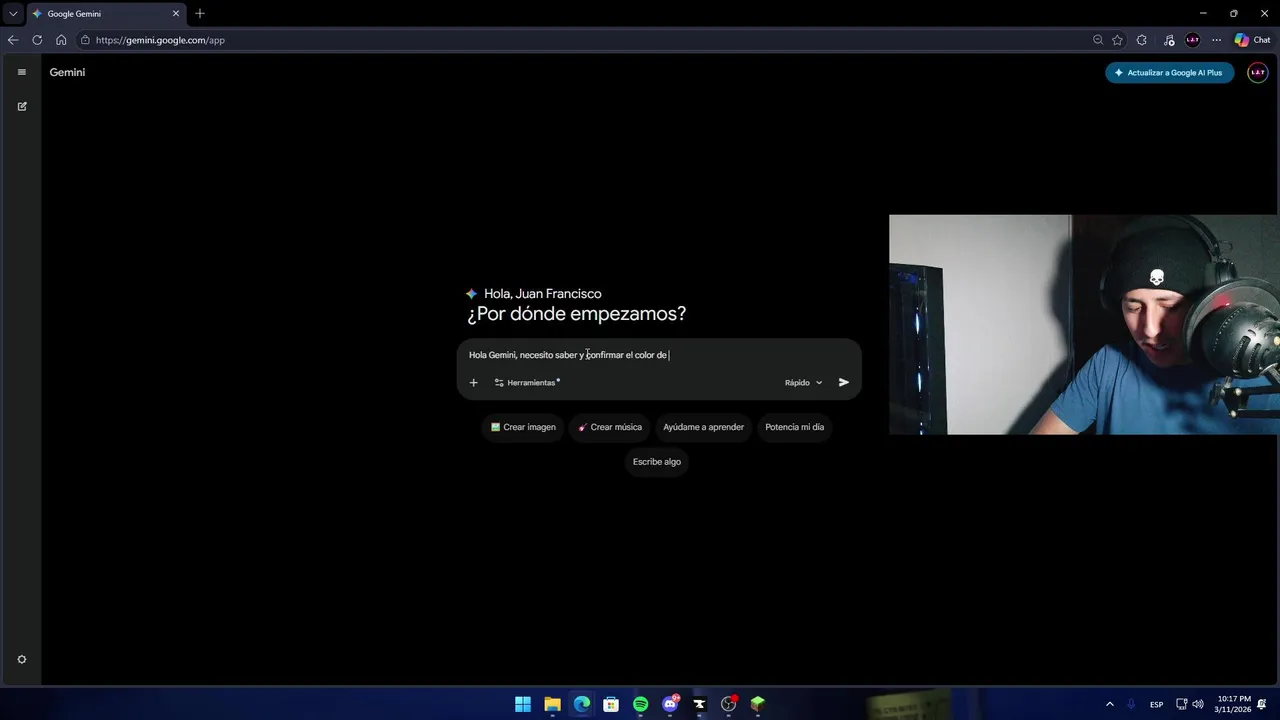Select the Ayúdame a aprender chip
This screenshot has height=720, width=1280.
click(x=703, y=427)
